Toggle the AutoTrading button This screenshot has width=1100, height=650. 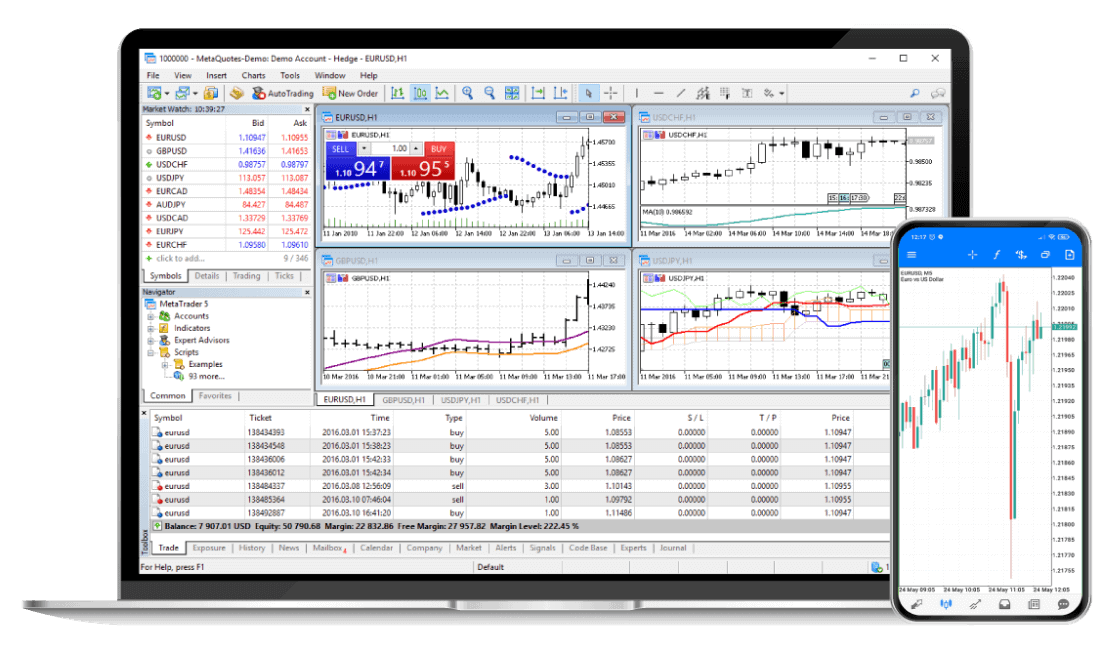[283, 93]
